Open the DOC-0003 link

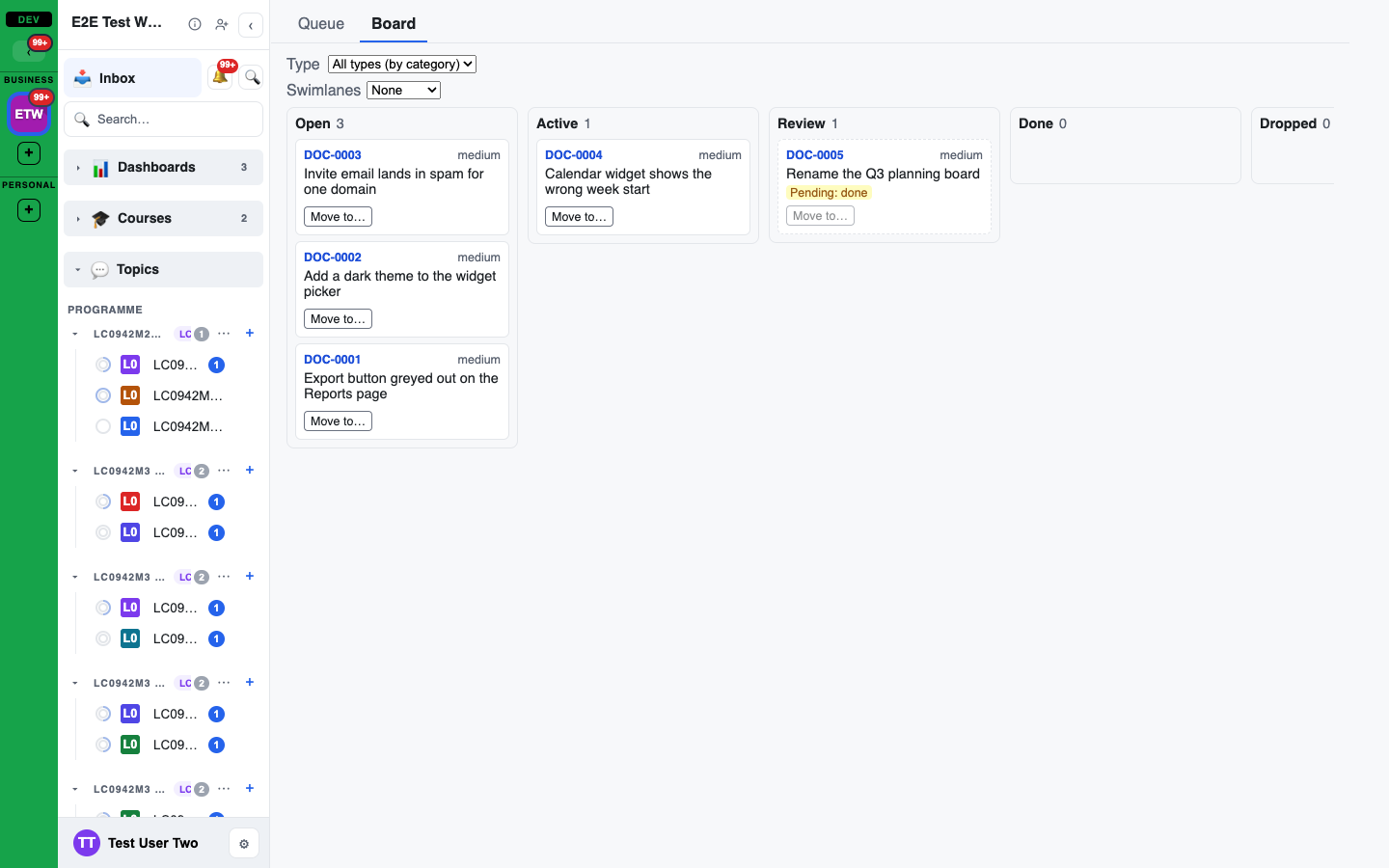click(x=333, y=154)
